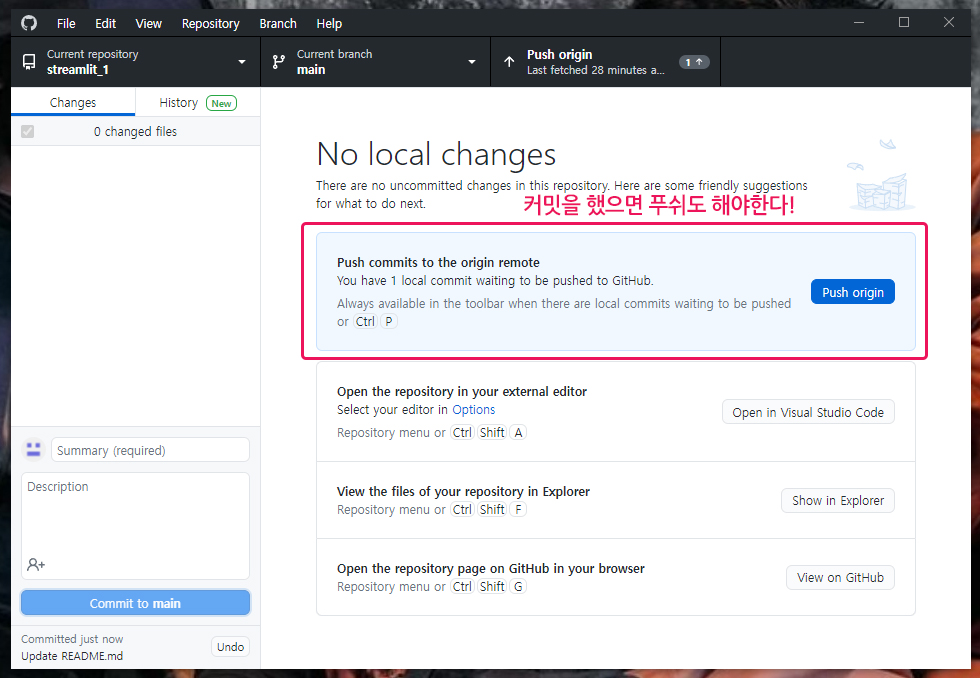Open the Help menu
Screen dimensions: 980x678
click(x=329, y=24)
